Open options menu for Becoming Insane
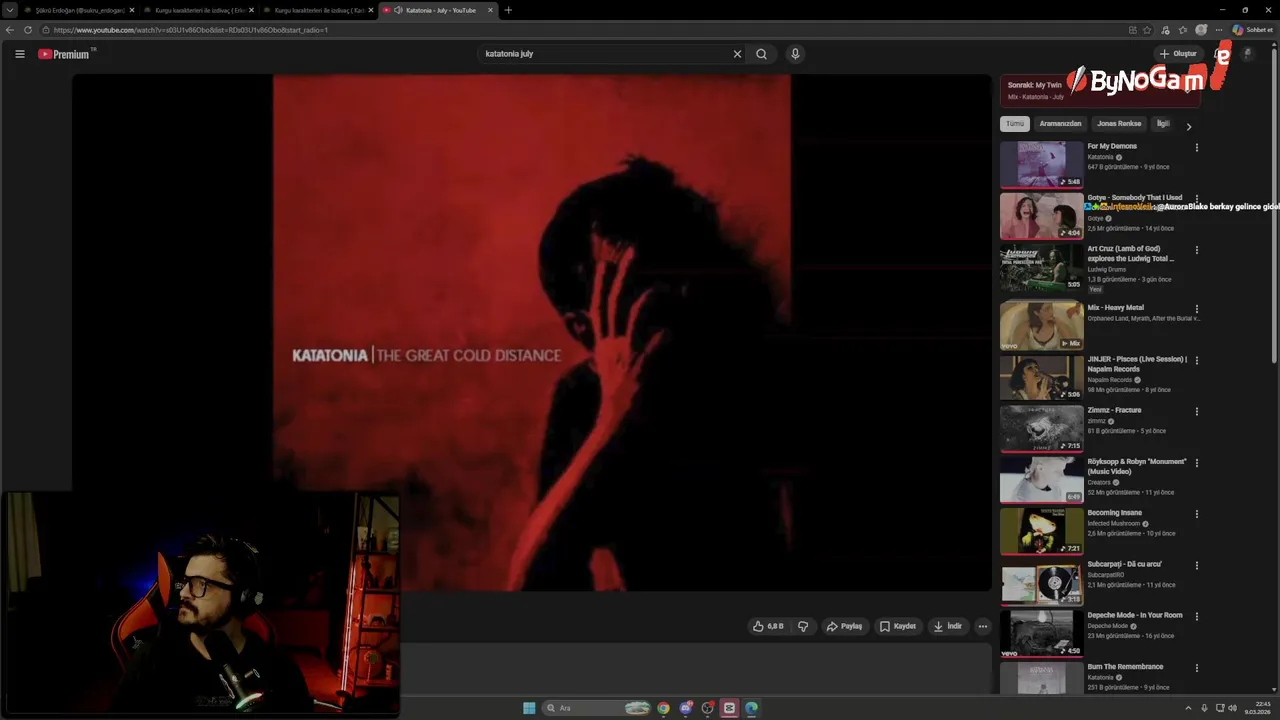Image resolution: width=1280 pixels, height=720 pixels. [x=1196, y=514]
